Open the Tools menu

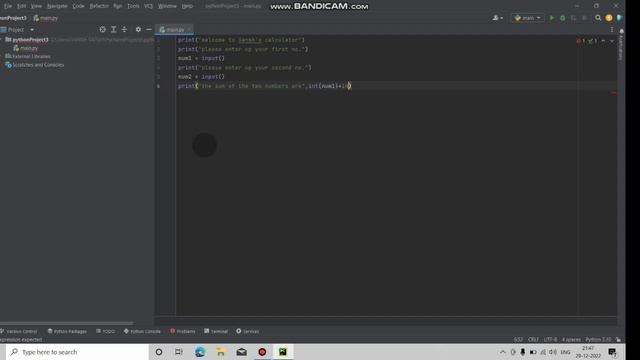click(133, 6)
